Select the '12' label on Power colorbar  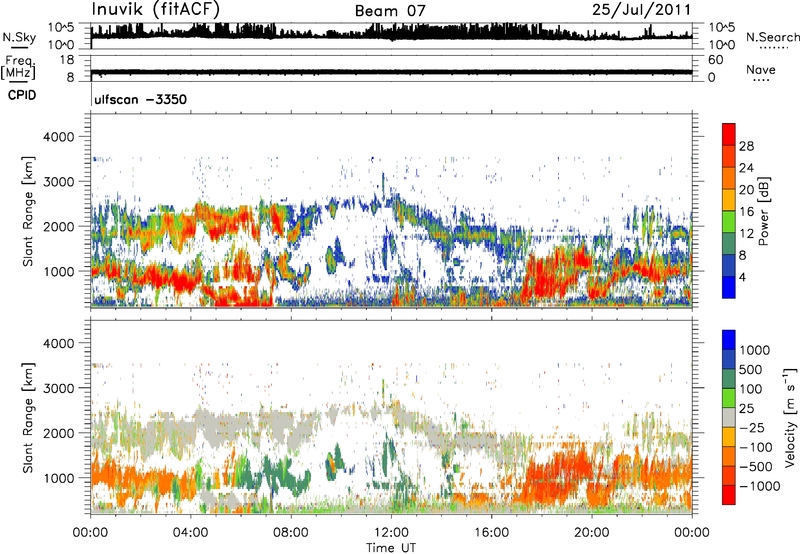[746, 234]
